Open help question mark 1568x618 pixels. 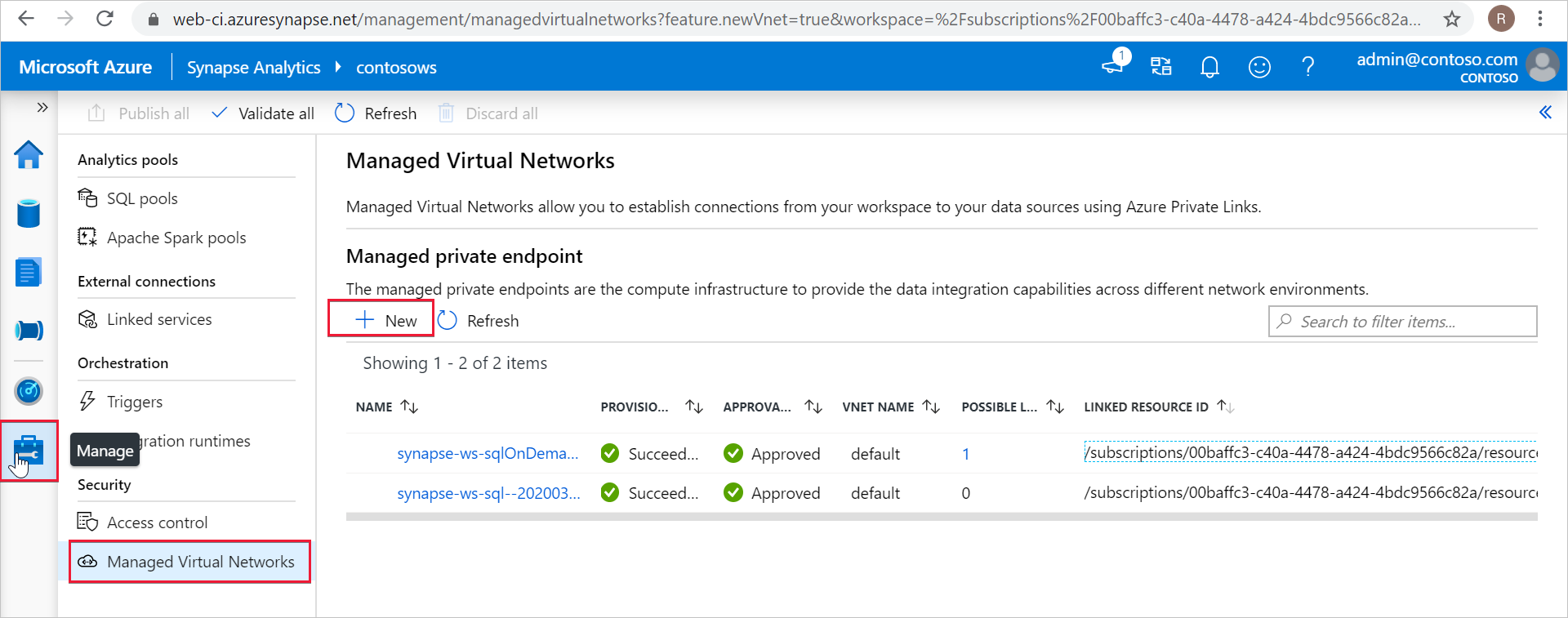tap(1308, 67)
